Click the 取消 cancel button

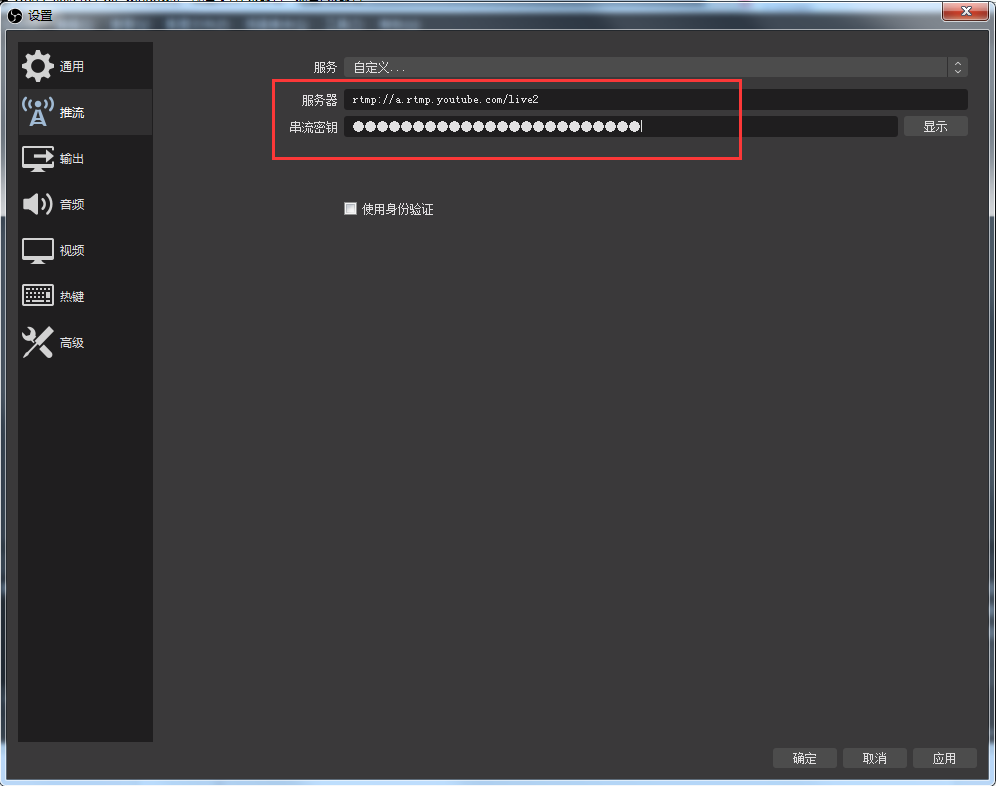pyautogui.click(x=874, y=758)
